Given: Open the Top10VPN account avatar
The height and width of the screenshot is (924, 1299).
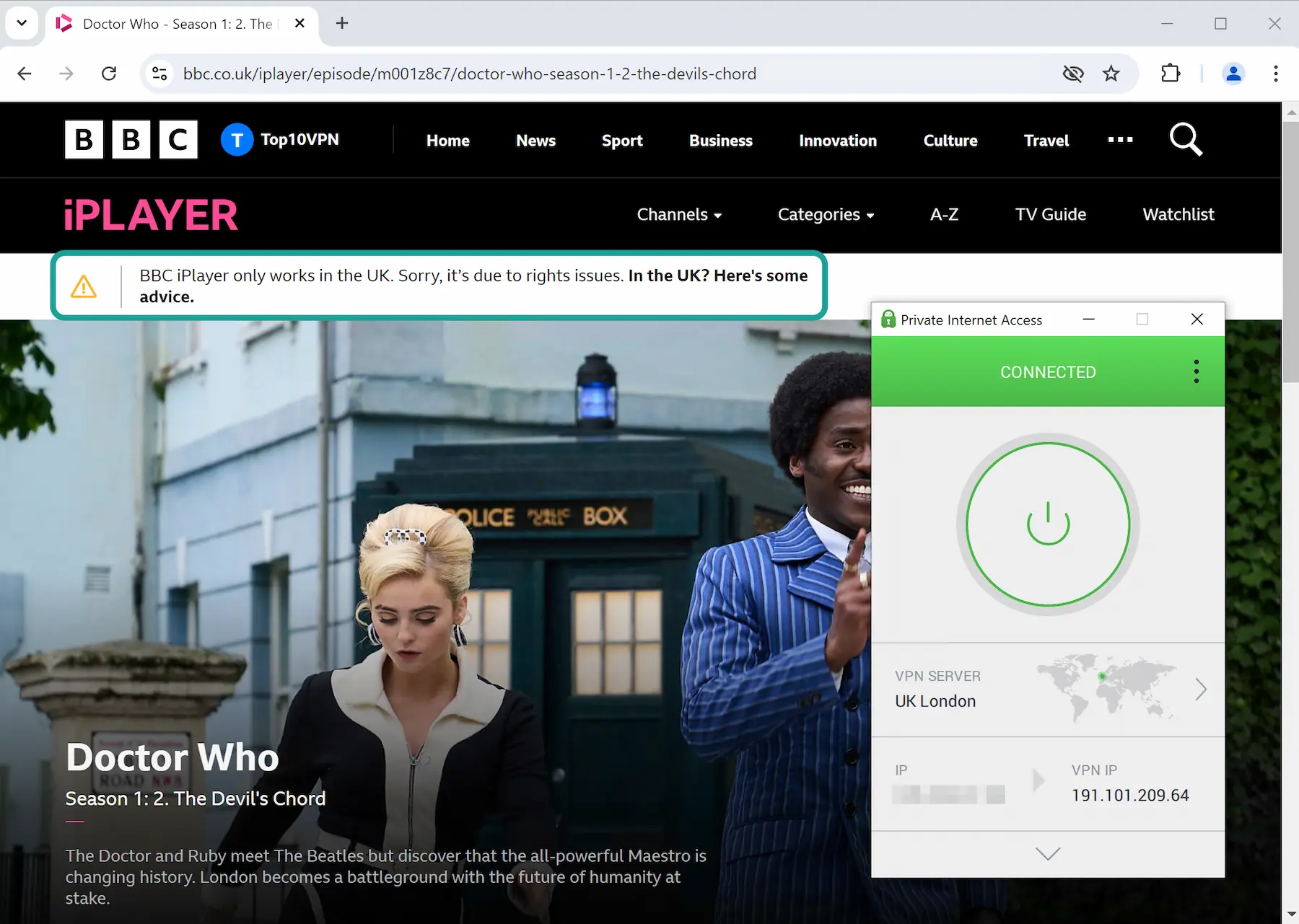Looking at the screenshot, I should 237,140.
